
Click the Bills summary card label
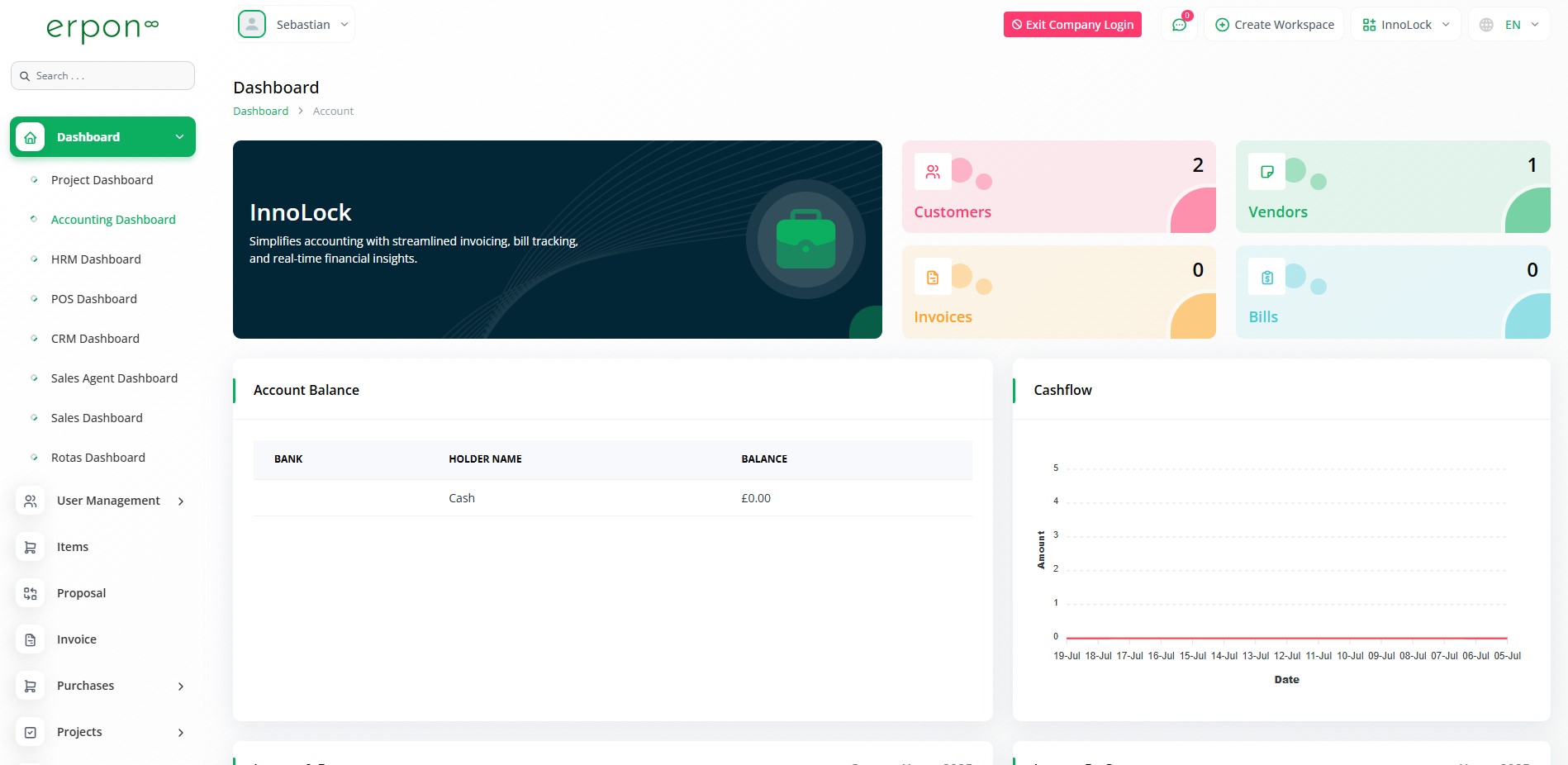point(1263,317)
